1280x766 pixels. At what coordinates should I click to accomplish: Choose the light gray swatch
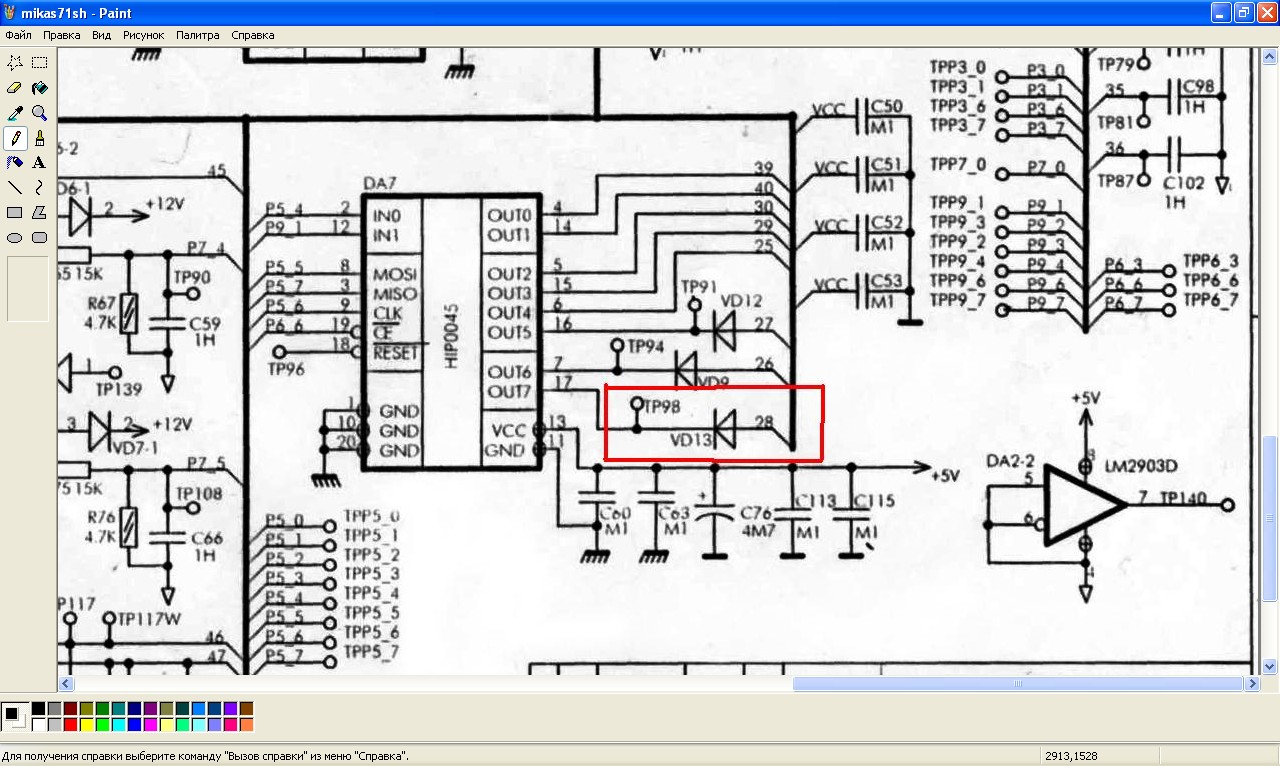(55, 724)
